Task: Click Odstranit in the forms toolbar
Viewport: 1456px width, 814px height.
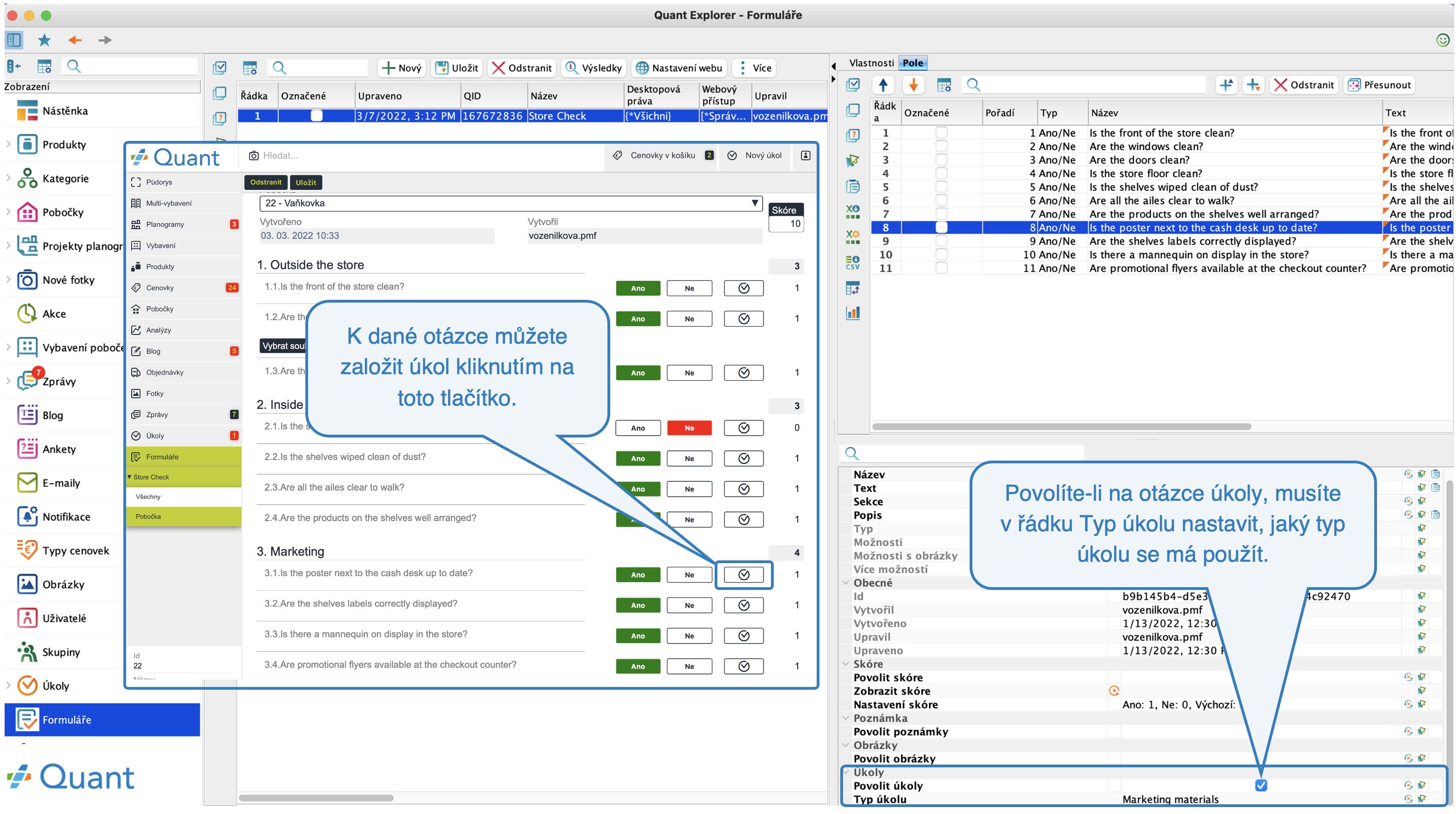Action: 522,68
